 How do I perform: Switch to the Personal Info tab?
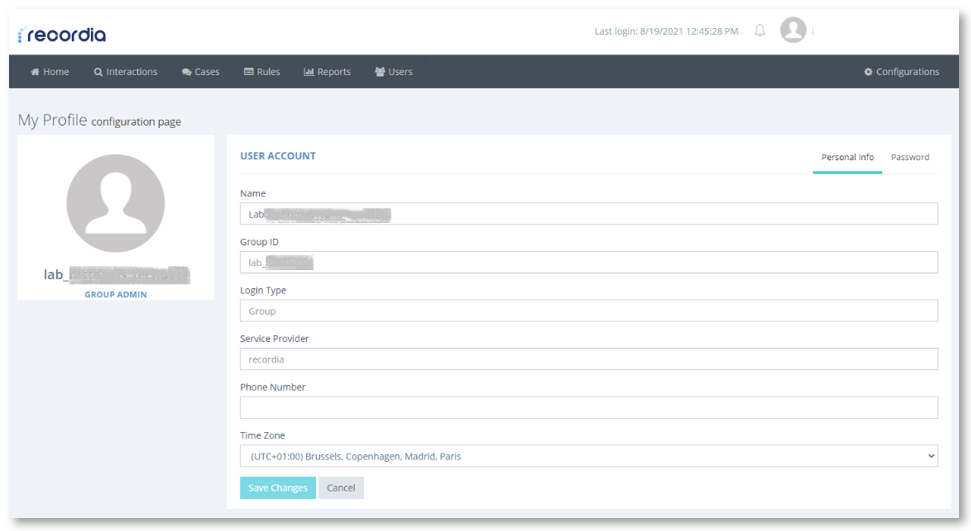pos(847,157)
